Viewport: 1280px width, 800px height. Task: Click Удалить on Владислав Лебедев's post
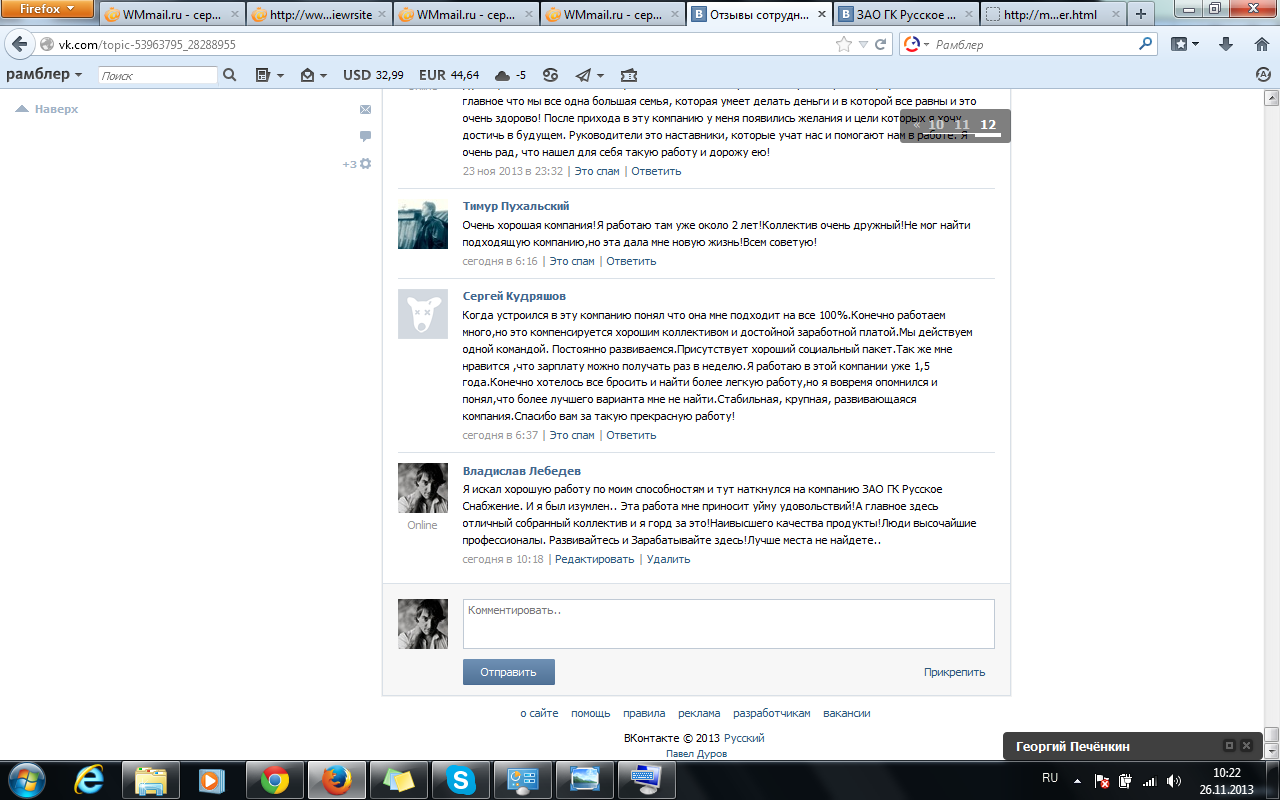668,559
